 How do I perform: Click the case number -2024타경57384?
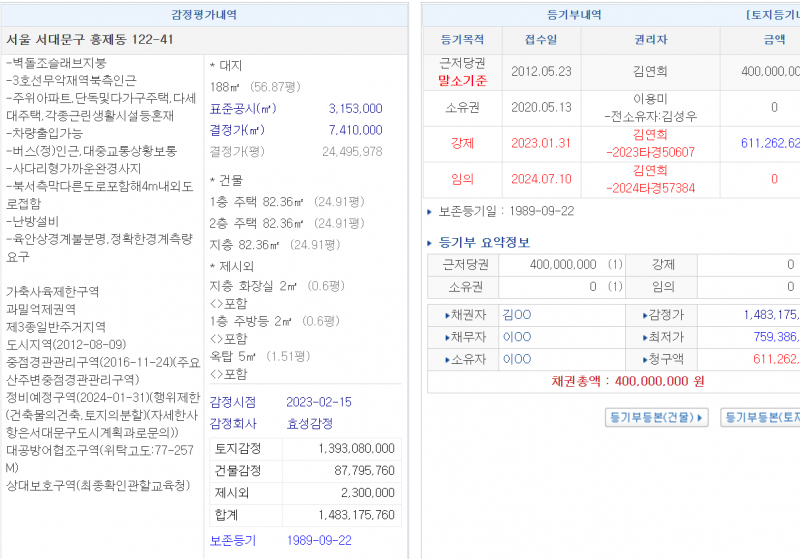[x=651, y=188]
